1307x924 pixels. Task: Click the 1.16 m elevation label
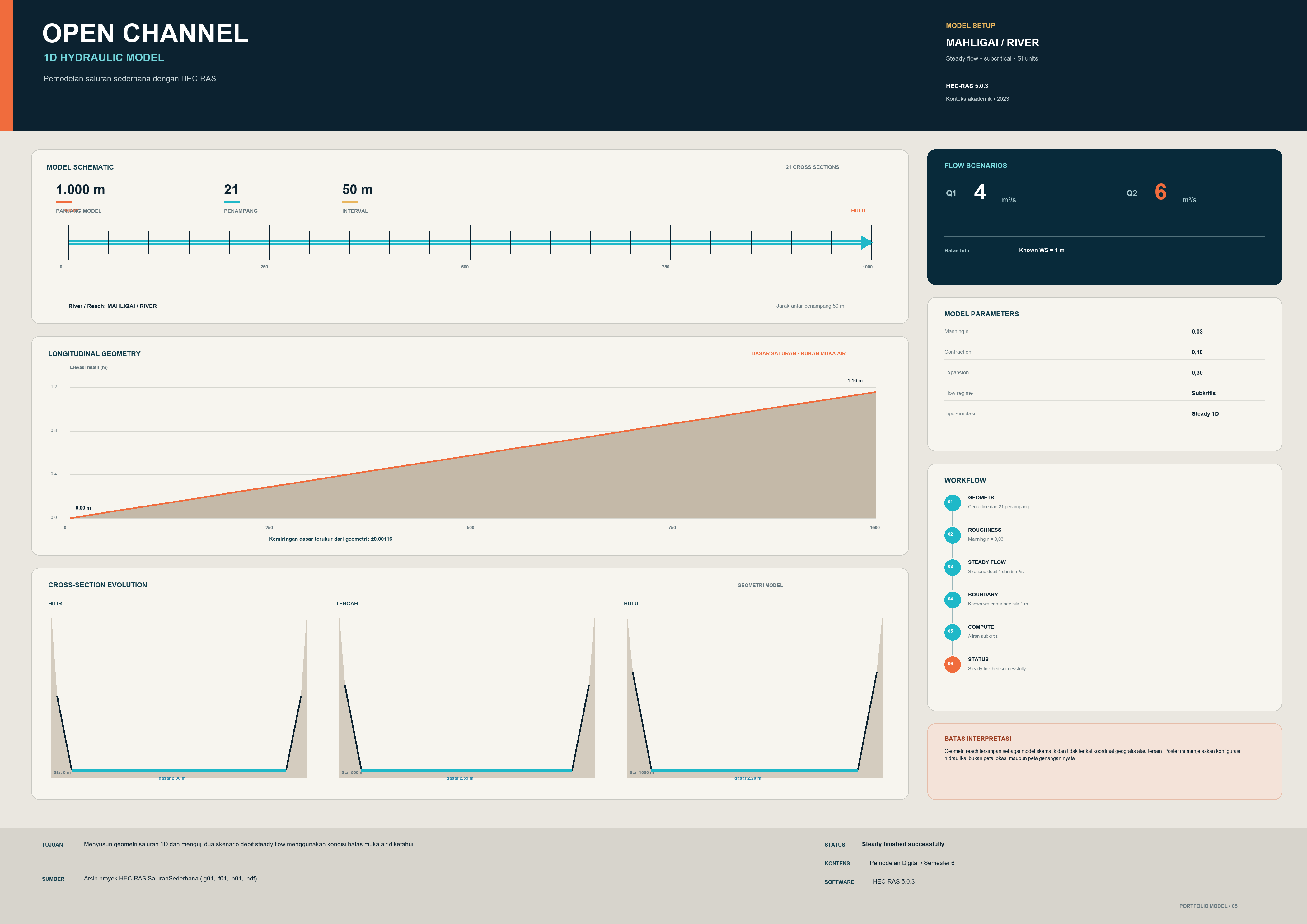coord(855,380)
